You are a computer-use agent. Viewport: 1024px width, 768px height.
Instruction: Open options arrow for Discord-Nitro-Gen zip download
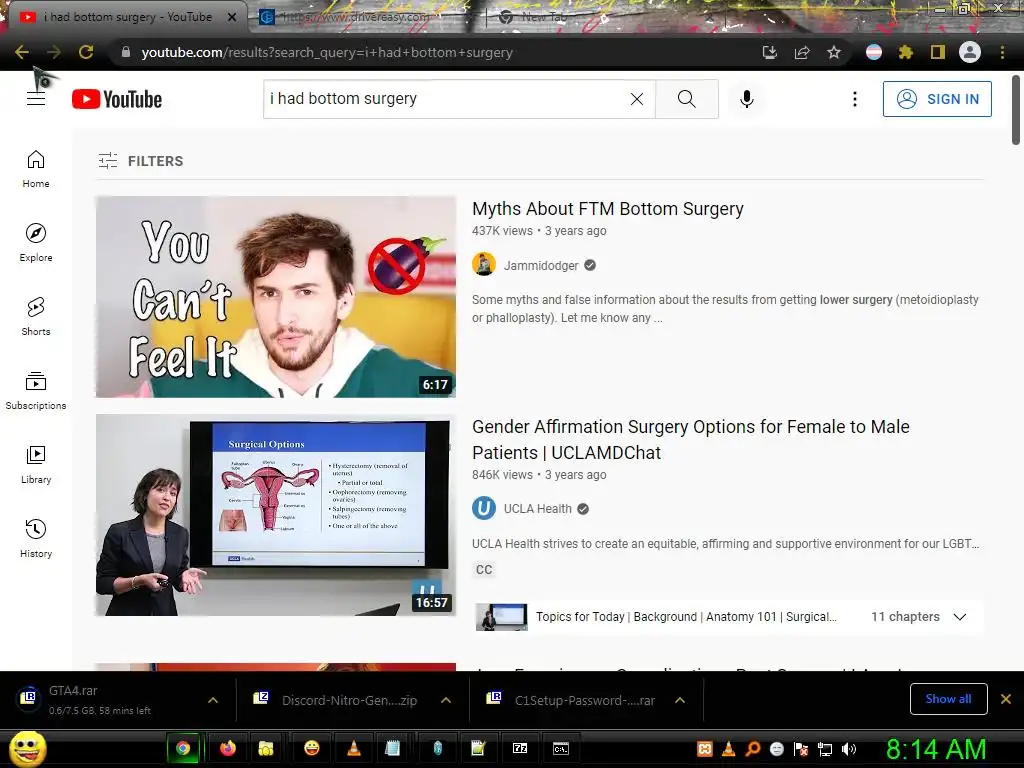pos(446,700)
